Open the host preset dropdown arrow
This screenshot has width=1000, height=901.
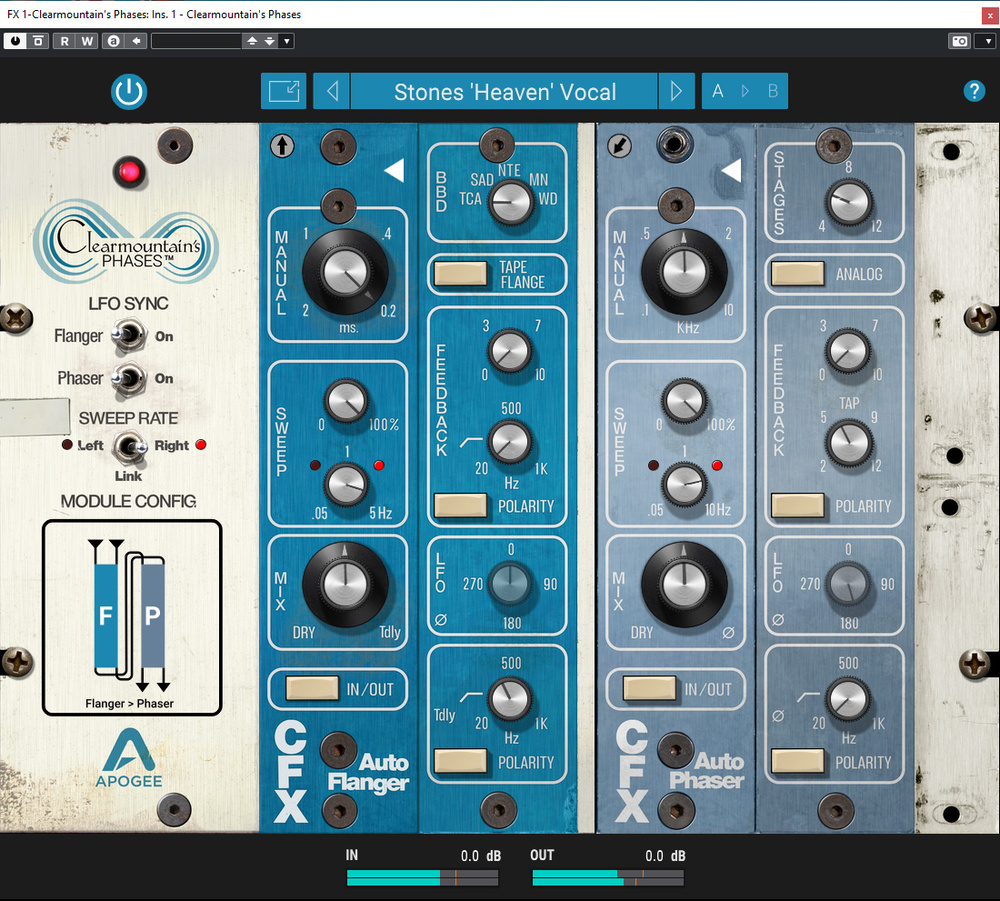[287, 41]
